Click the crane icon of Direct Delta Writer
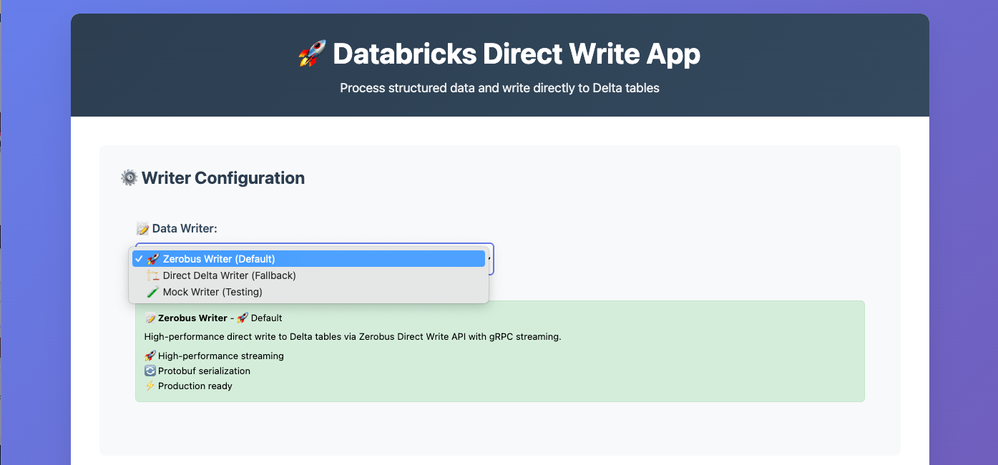Image resolution: width=998 pixels, height=465 pixels. coord(153,276)
